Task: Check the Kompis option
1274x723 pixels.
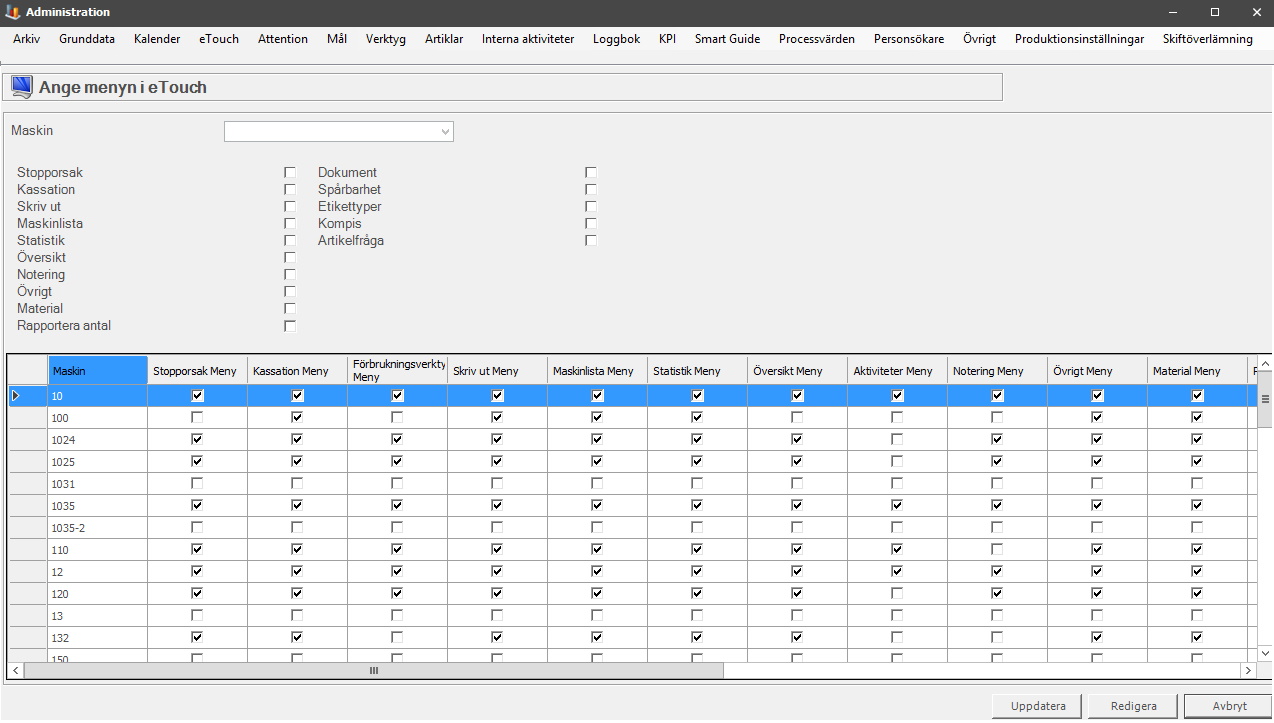Action: click(591, 224)
